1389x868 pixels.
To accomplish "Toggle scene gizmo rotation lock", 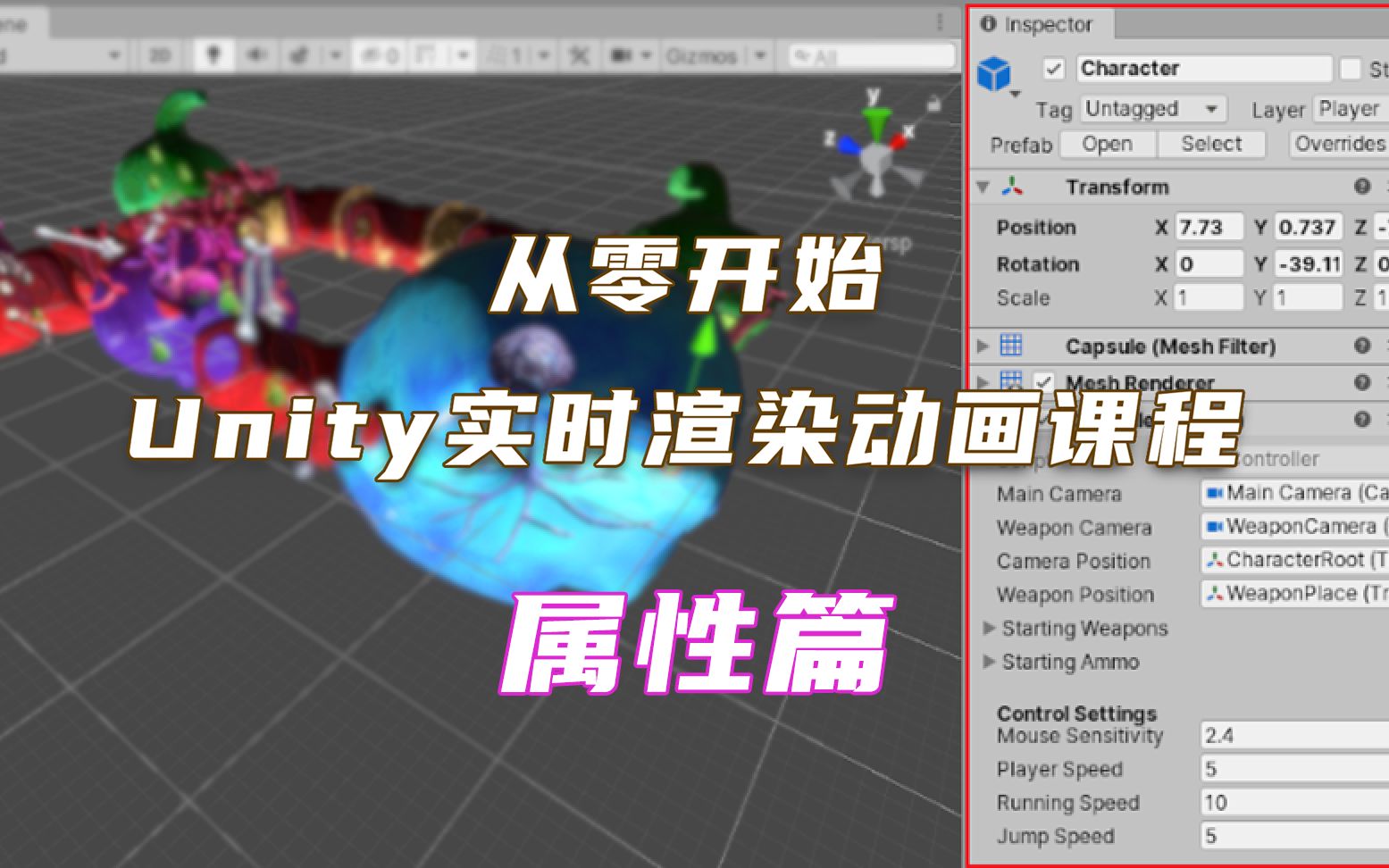I will (x=934, y=104).
